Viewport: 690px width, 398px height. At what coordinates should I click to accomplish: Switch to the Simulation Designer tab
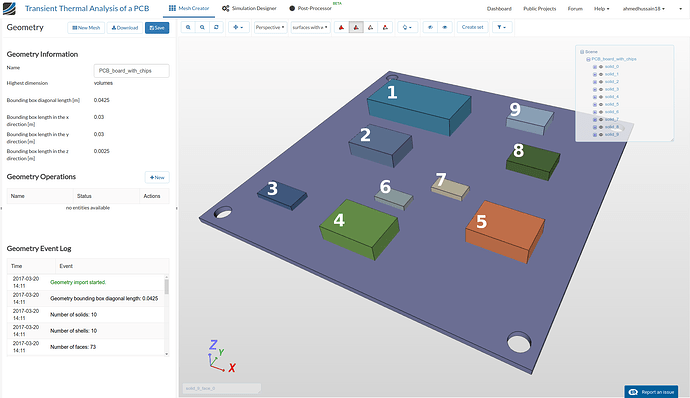click(250, 8)
